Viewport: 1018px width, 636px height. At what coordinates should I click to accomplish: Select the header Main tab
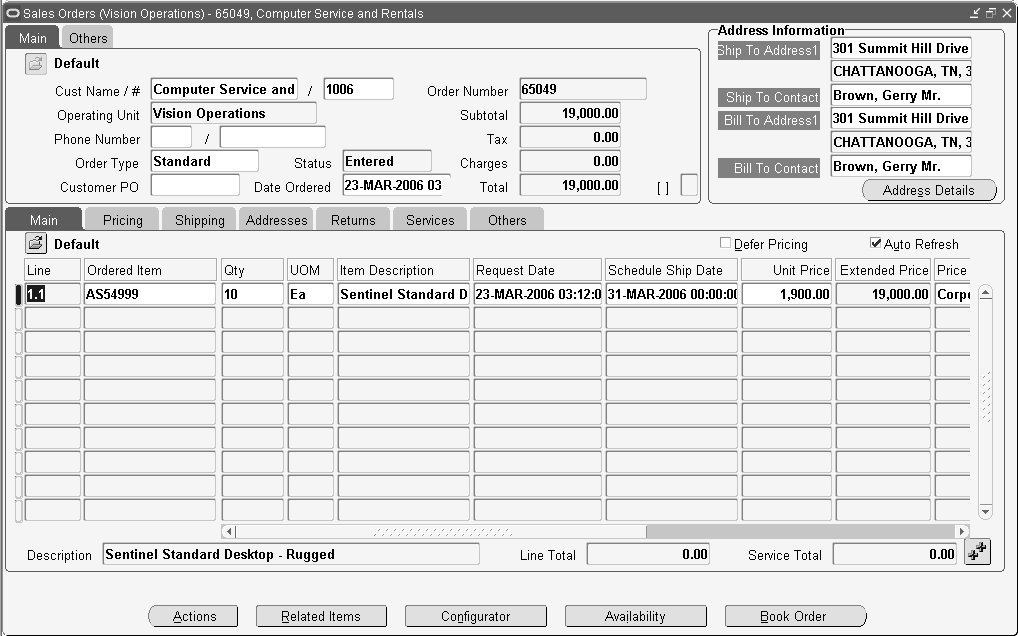pos(32,38)
